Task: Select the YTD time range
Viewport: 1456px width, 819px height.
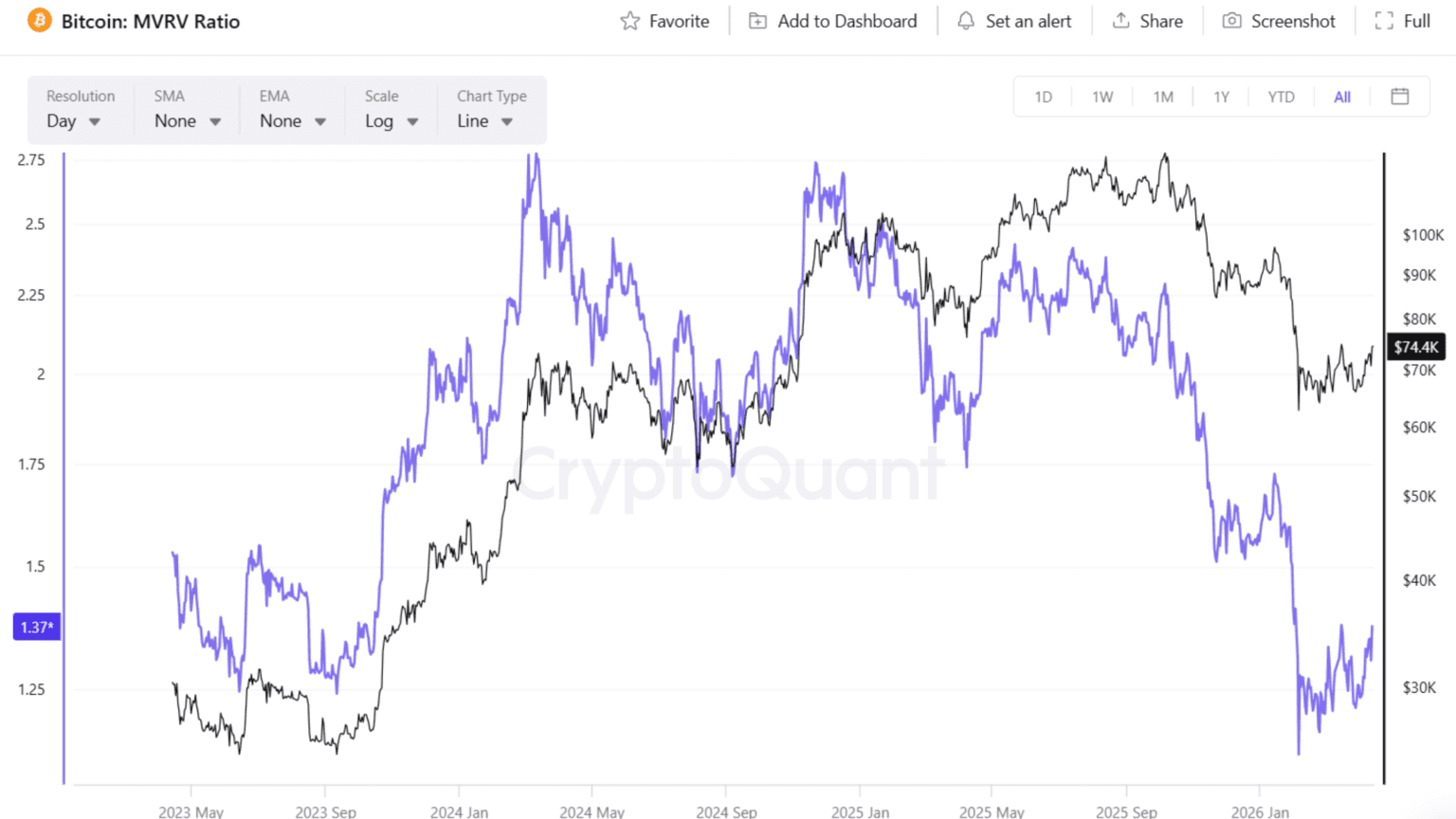Action: (x=1282, y=97)
